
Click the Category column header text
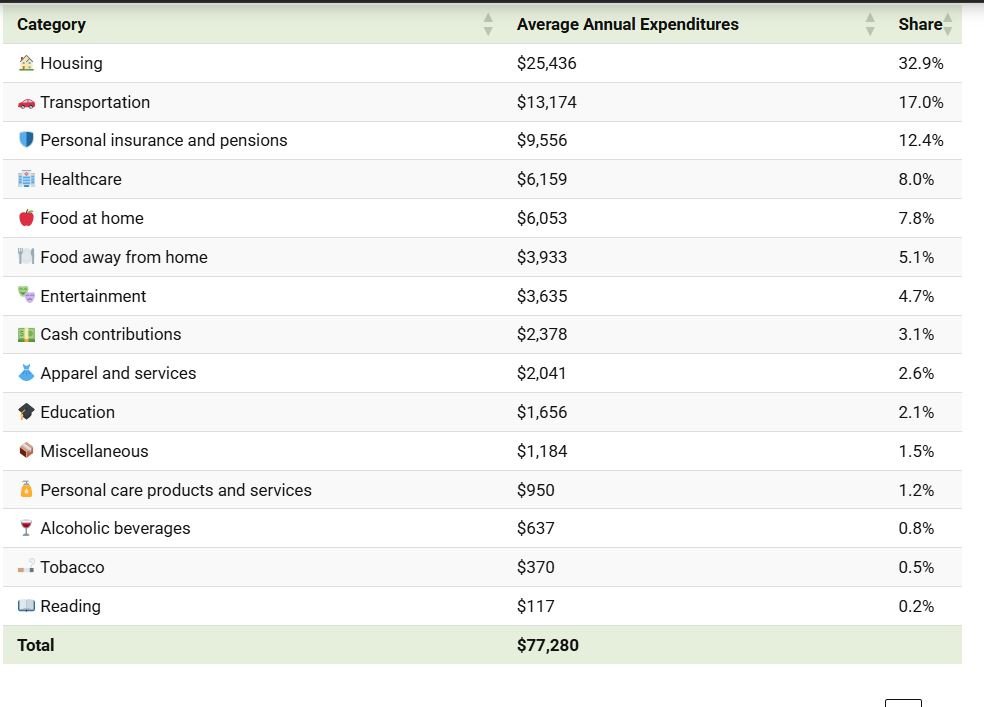[51, 24]
